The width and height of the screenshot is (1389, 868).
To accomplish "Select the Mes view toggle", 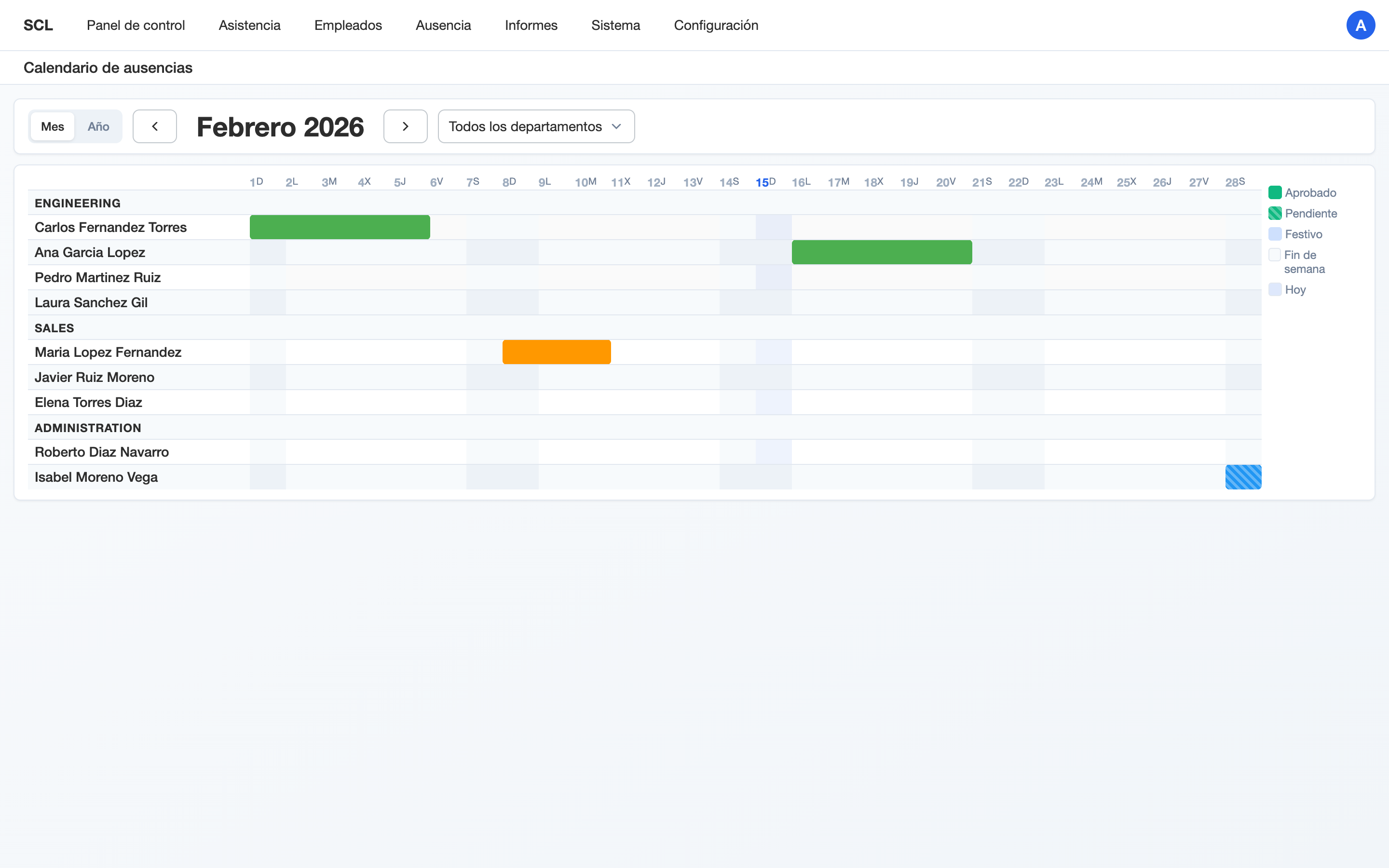I will [x=52, y=126].
